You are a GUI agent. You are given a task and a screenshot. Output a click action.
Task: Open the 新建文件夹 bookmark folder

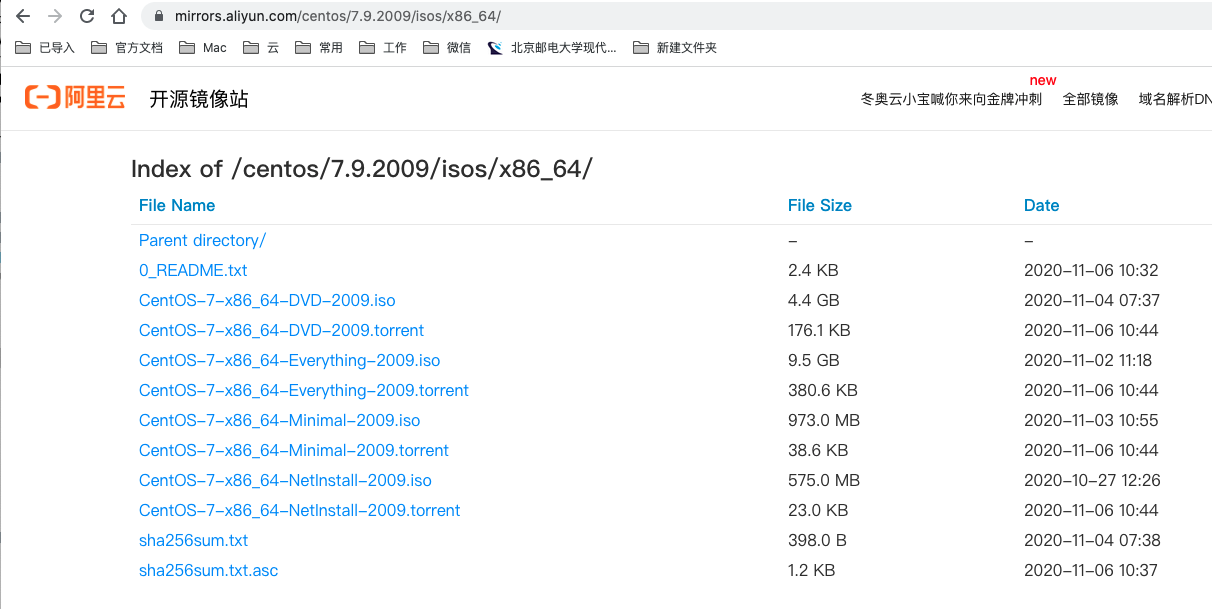675,47
